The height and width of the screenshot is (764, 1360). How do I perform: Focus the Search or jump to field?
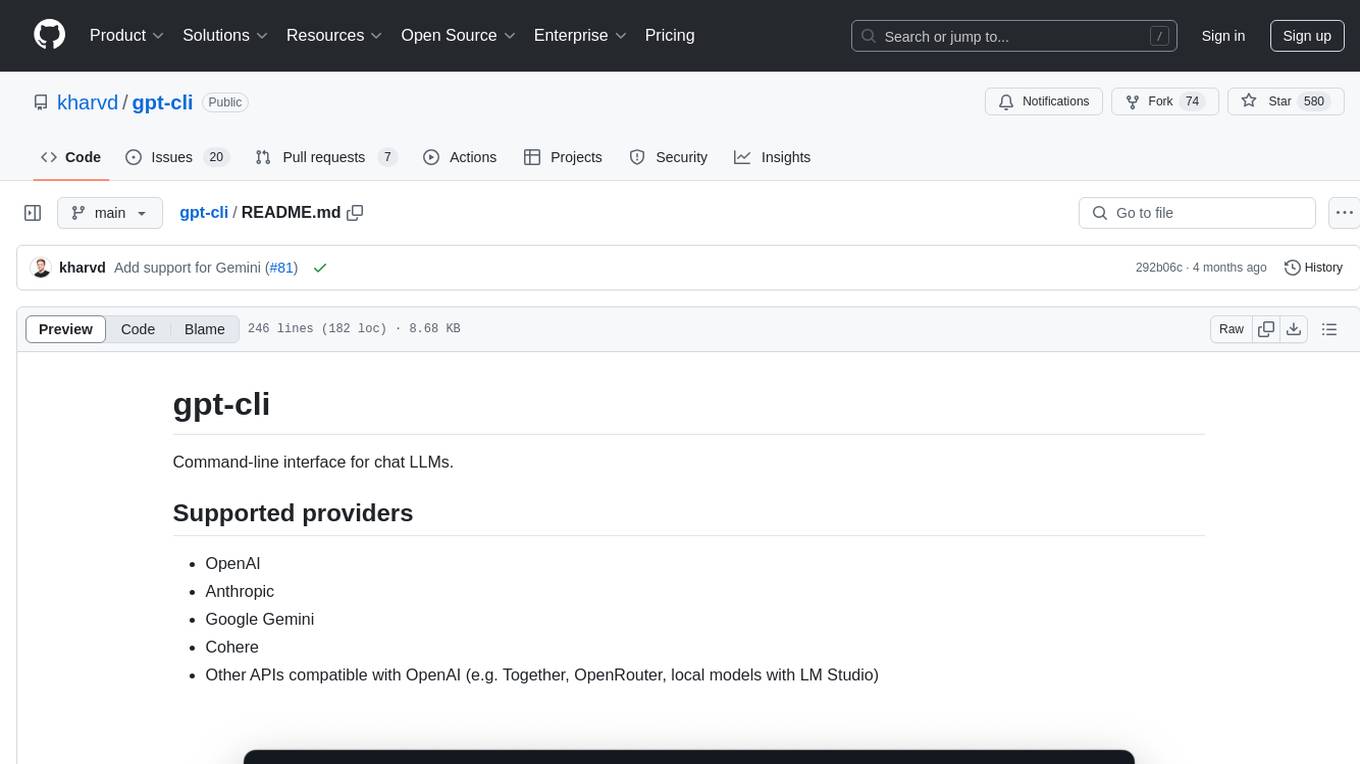1014,36
